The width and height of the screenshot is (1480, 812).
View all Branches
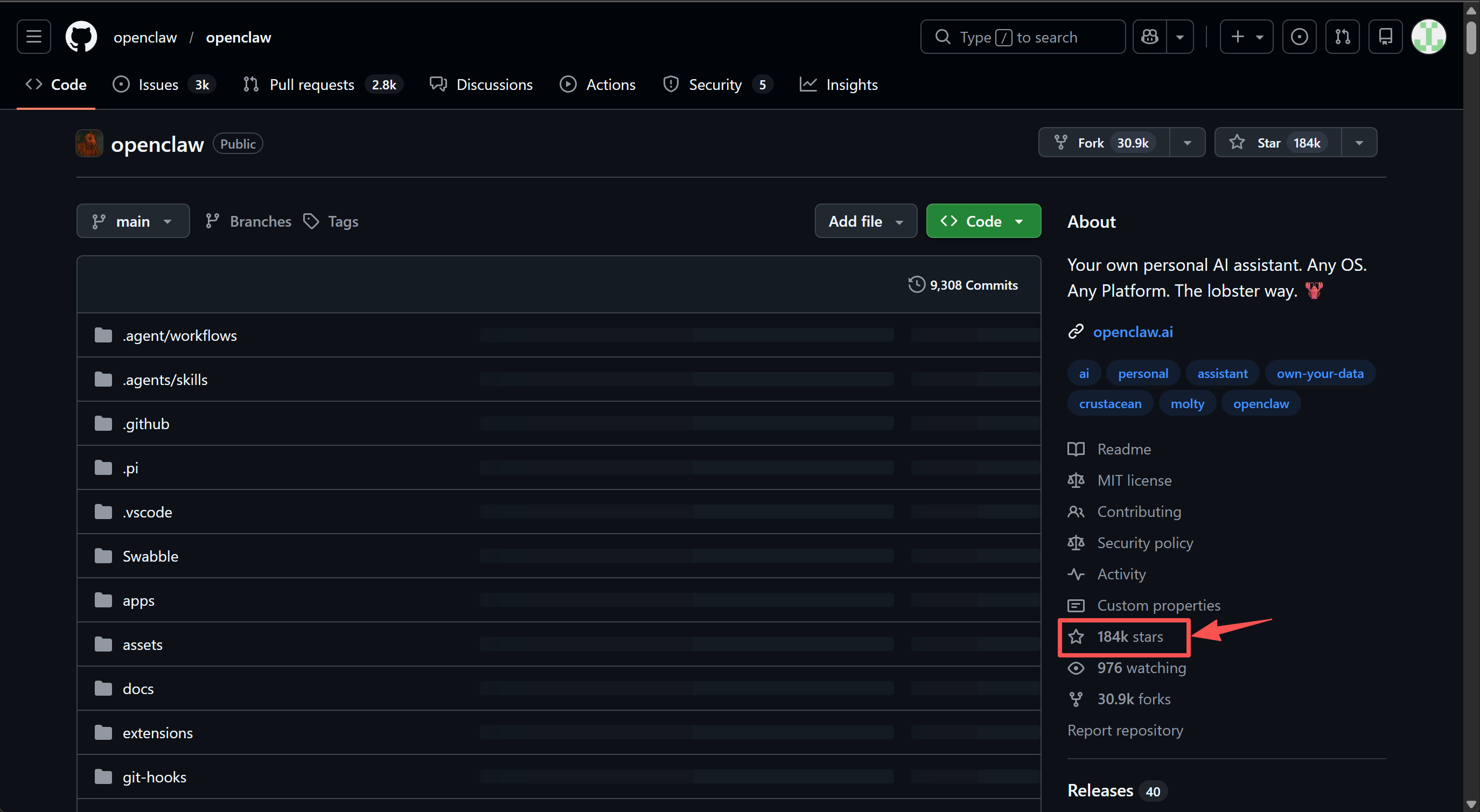click(x=248, y=221)
